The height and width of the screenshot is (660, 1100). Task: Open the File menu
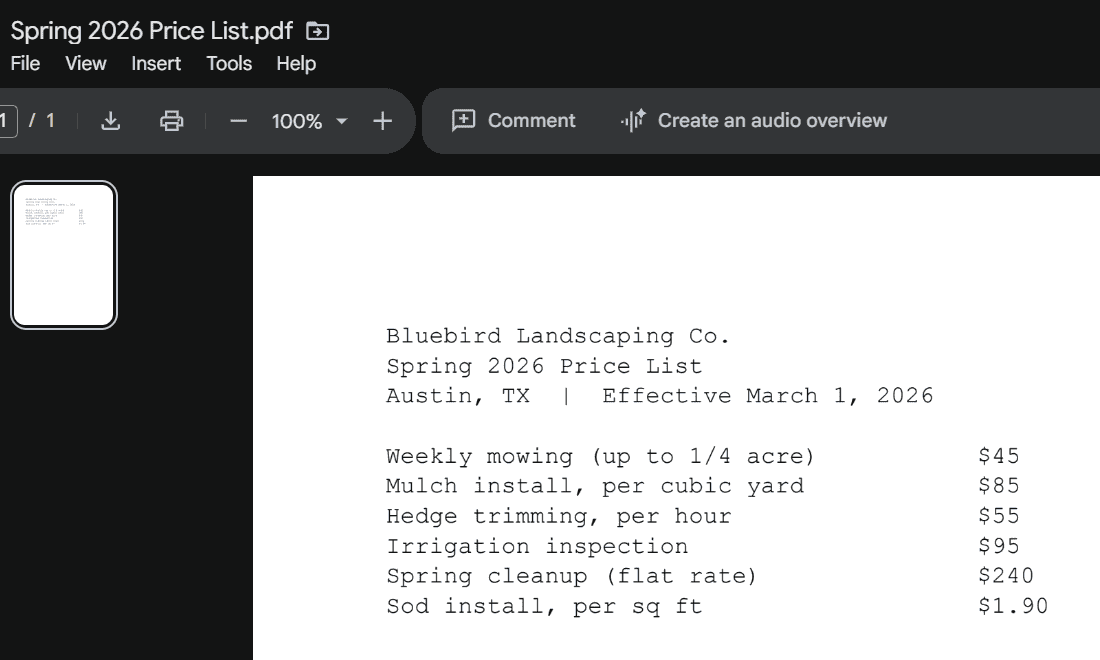[x=25, y=64]
